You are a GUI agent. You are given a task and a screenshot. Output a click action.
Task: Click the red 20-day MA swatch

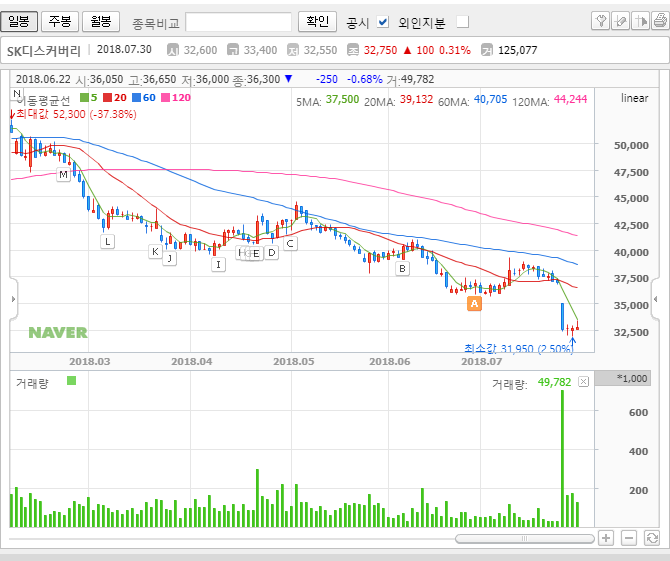pyautogui.click(x=108, y=98)
